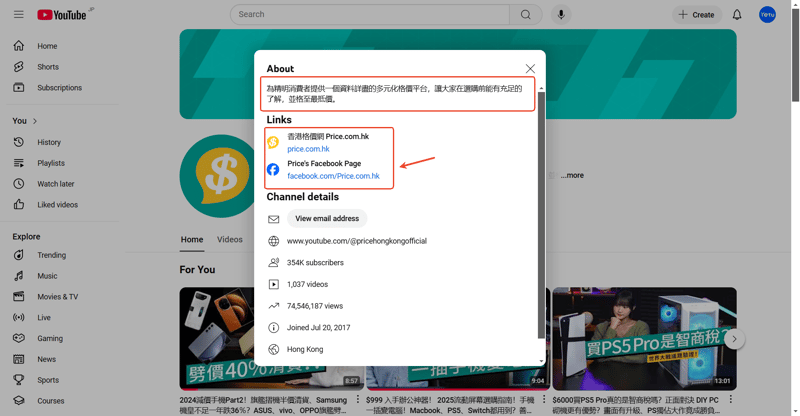Click the search magnifier button
This screenshot has height=416, width=800.
(x=526, y=14)
